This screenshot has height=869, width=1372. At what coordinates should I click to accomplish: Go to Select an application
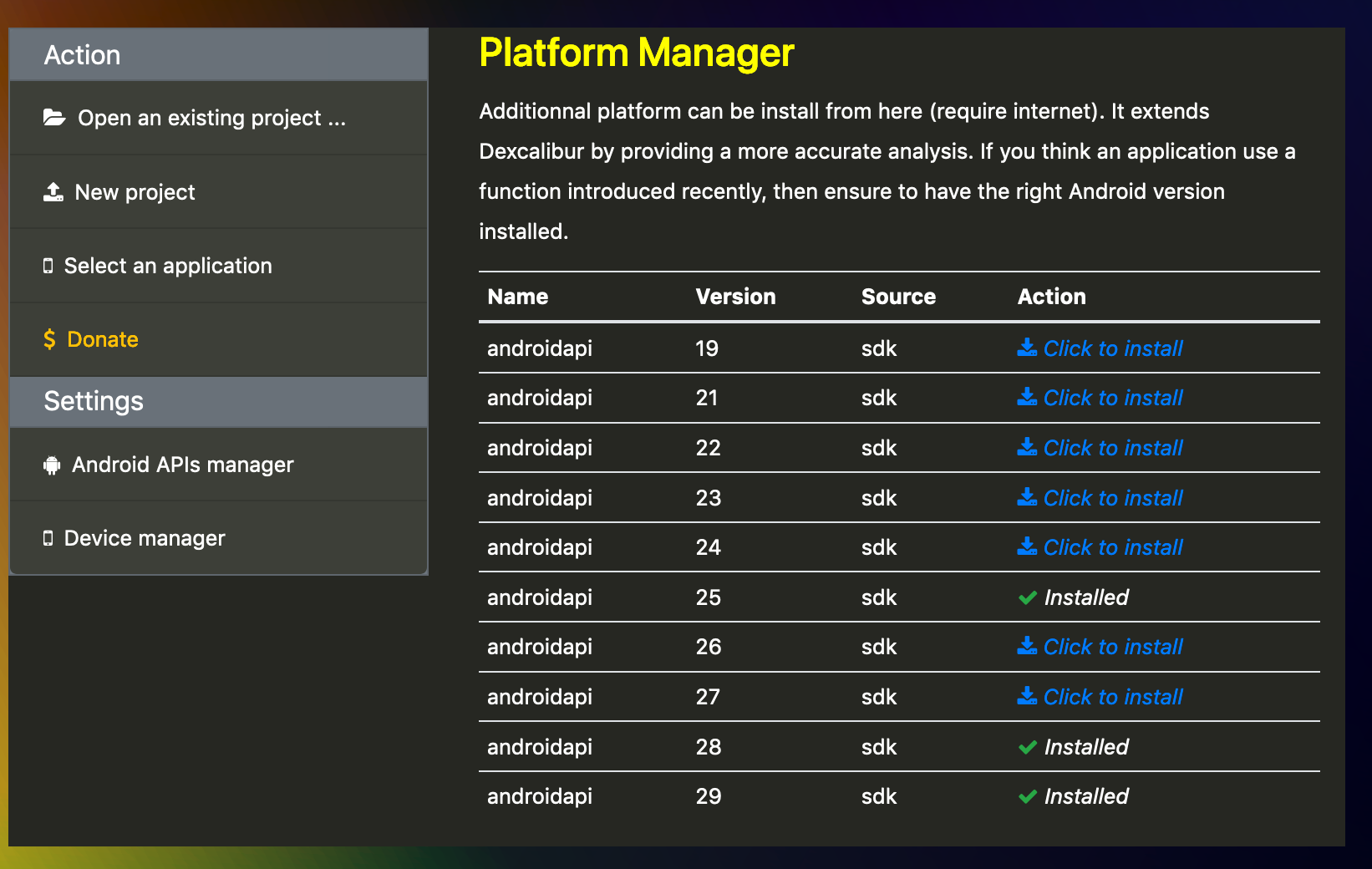(x=218, y=266)
